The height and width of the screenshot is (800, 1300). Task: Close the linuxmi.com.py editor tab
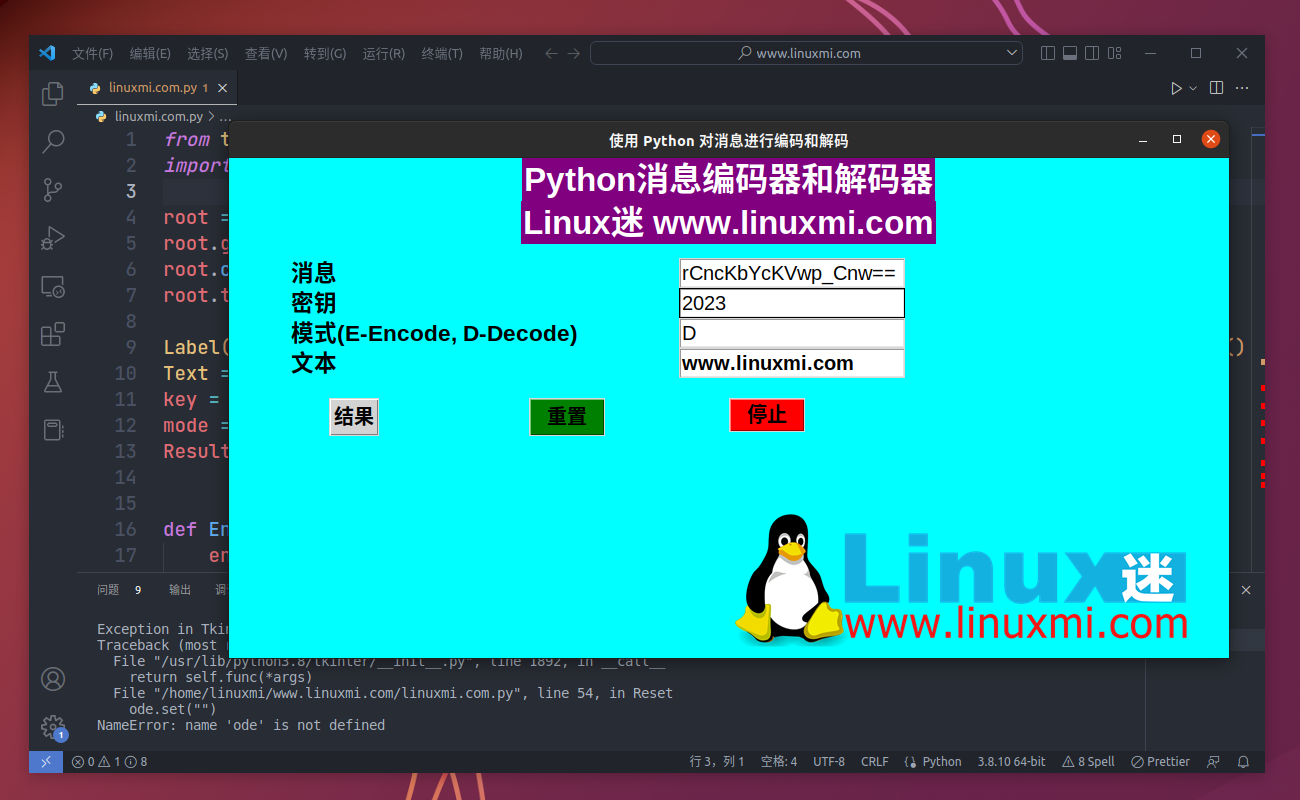(222, 88)
